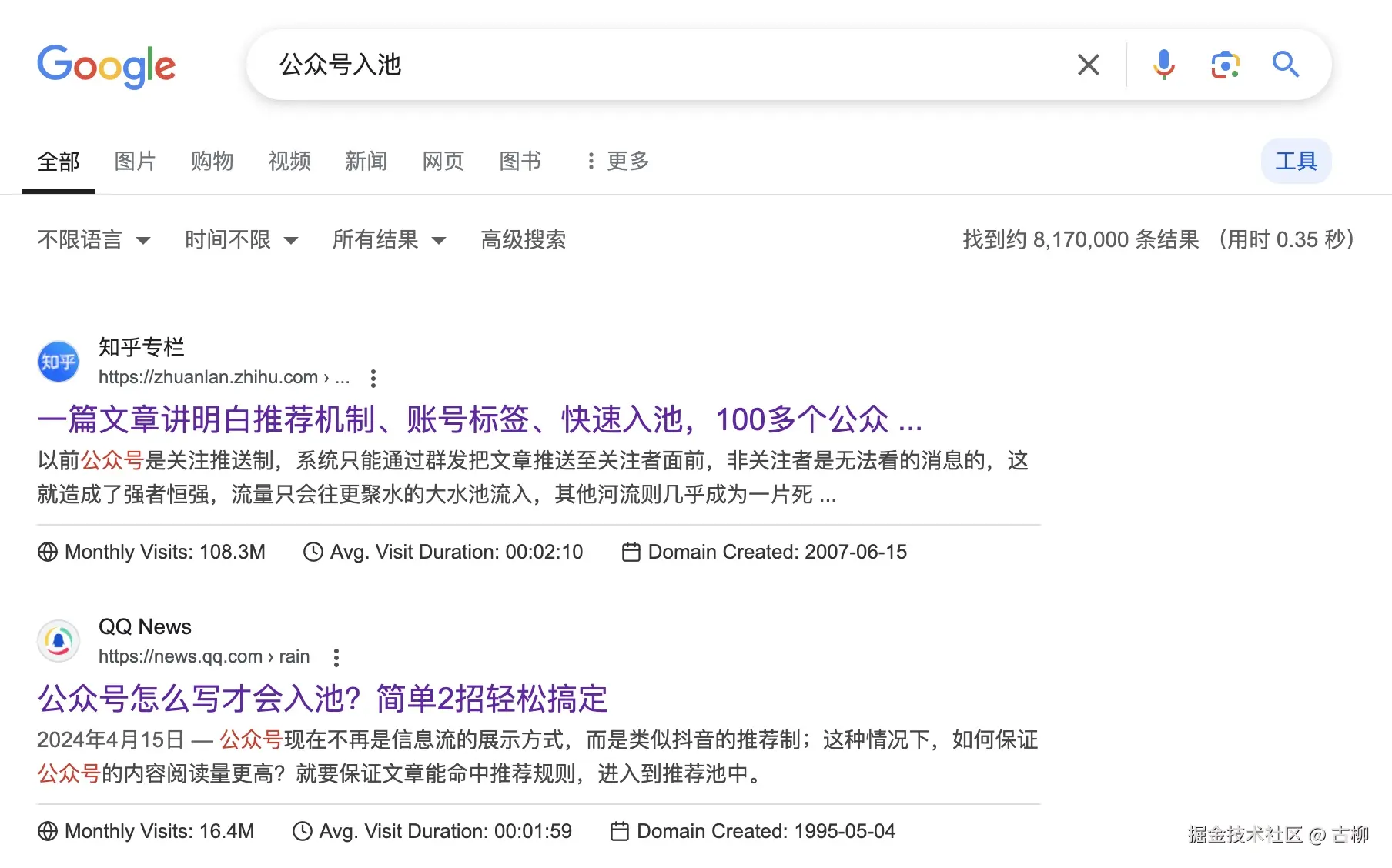Open more options for the 知乎专栏 result
This screenshot has height=868, width=1392.
[373, 378]
